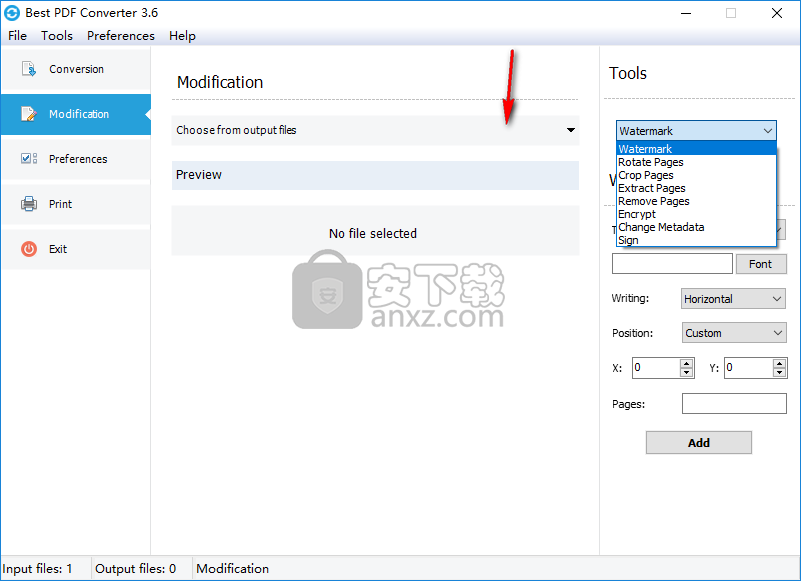This screenshot has height=581, width=801.
Task: Close the Best PDF Converter window
Action: click(x=777, y=13)
